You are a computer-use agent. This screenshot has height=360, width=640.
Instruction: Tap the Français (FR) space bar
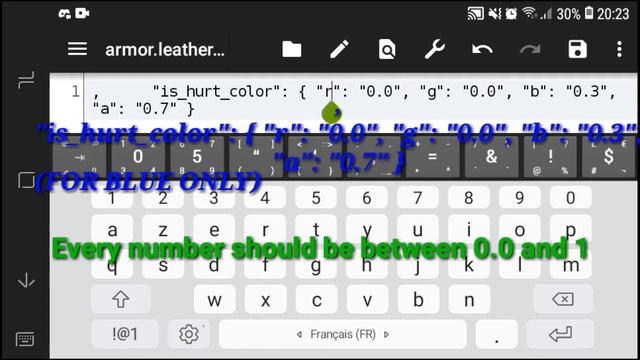point(342,334)
